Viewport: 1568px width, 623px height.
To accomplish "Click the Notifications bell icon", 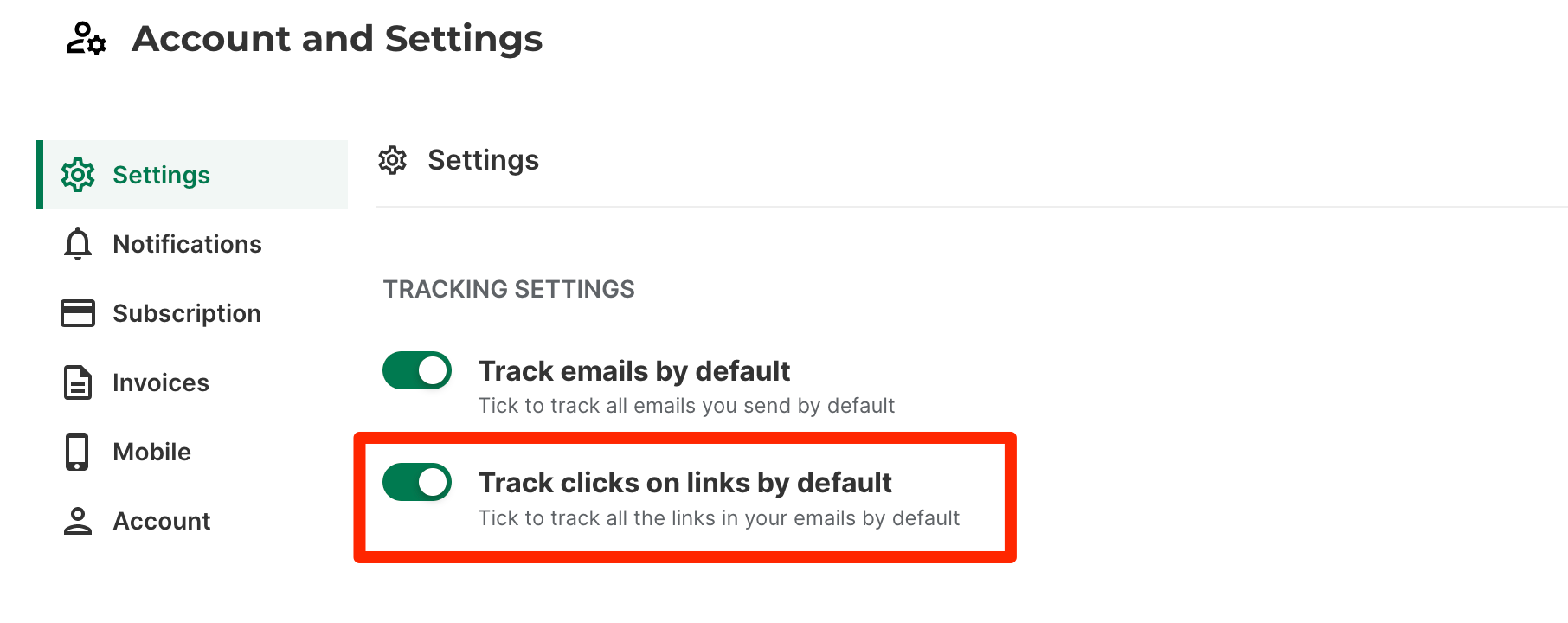I will click(x=78, y=244).
